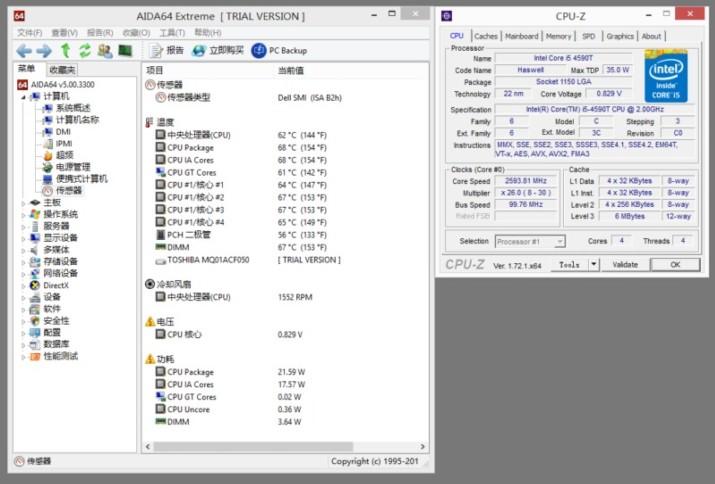Select 超频 in the tree
This screenshot has height=484, width=715.
tap(64, 156)
